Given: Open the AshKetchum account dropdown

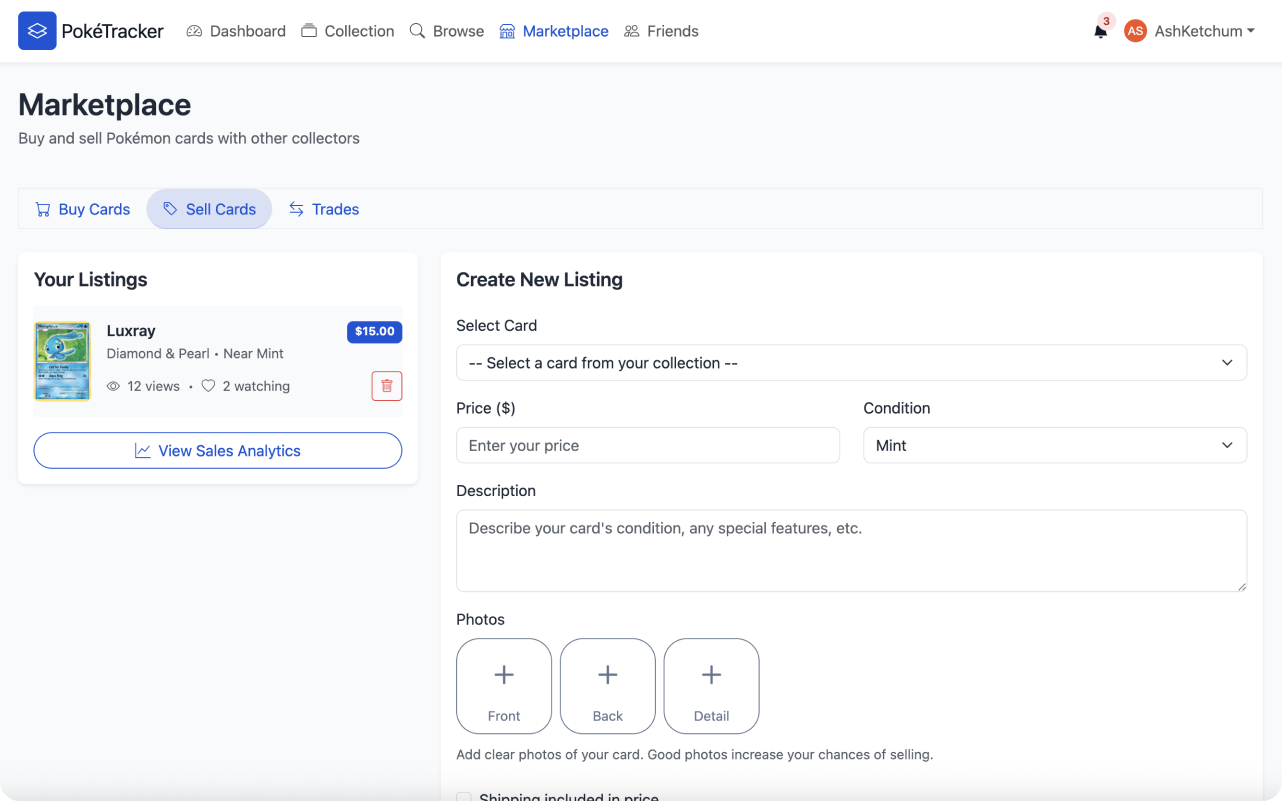Looking at the screenshot, I should point(1205,31).
